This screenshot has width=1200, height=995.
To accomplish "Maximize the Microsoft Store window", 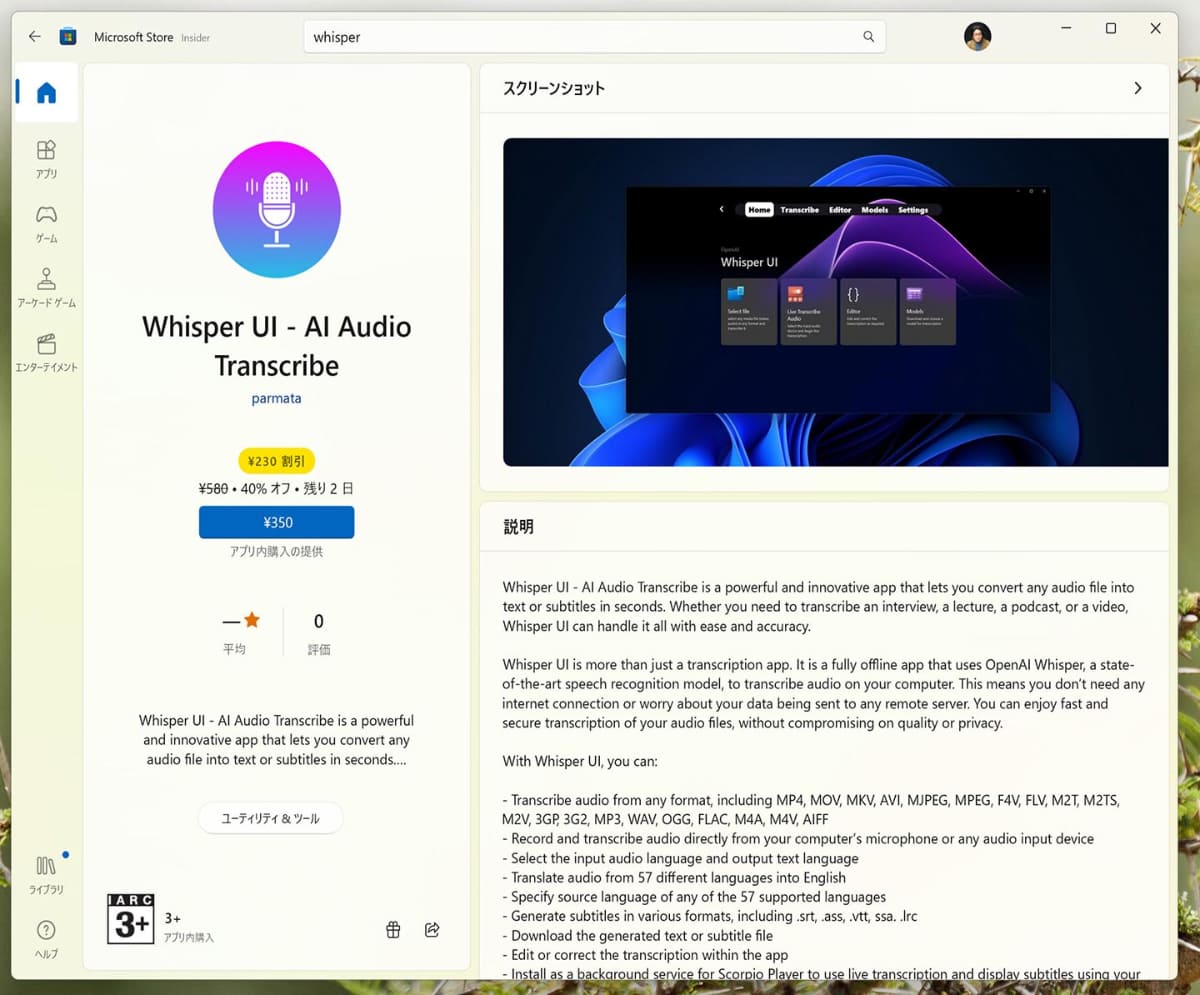I will [1111, 29].
